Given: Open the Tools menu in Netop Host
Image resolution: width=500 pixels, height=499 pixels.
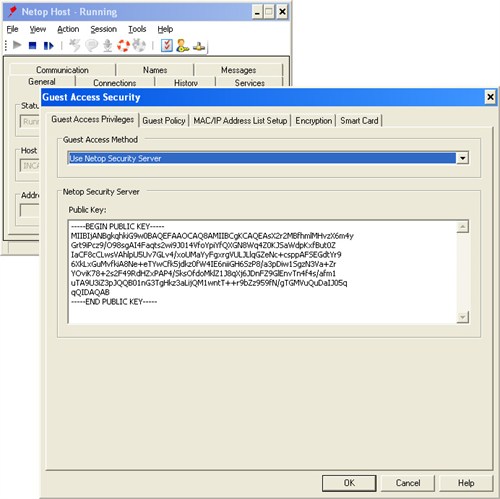Looking at the screenshot, I should 137,29.
